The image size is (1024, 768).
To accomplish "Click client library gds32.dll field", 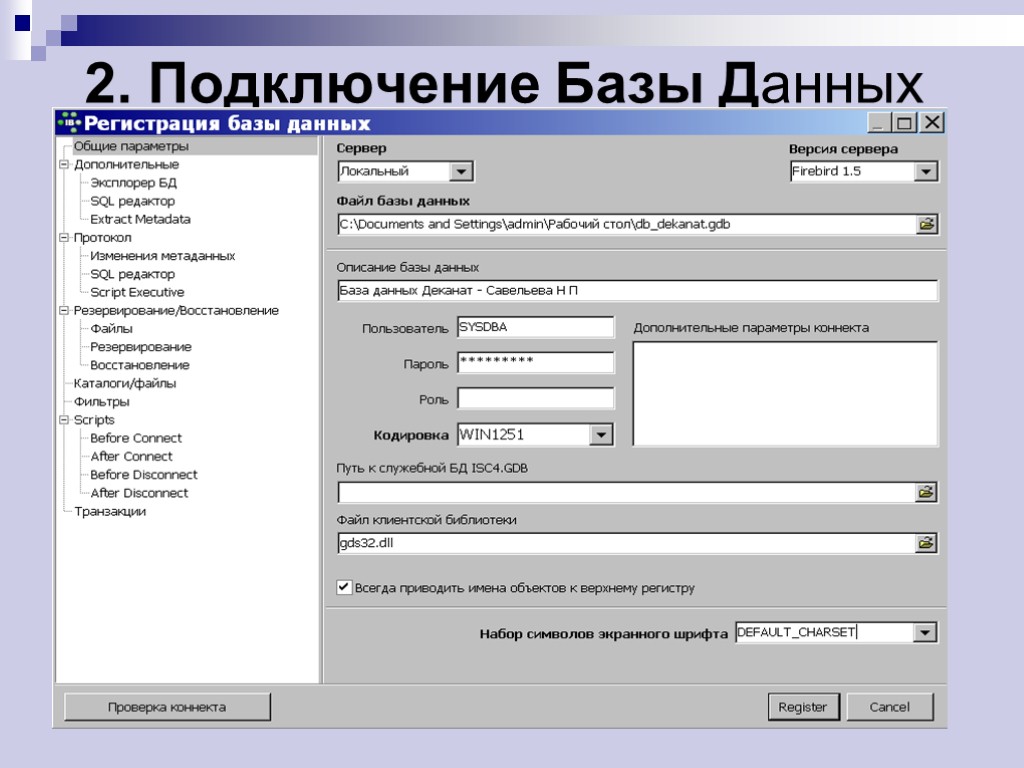I will [x=627, y=543].
